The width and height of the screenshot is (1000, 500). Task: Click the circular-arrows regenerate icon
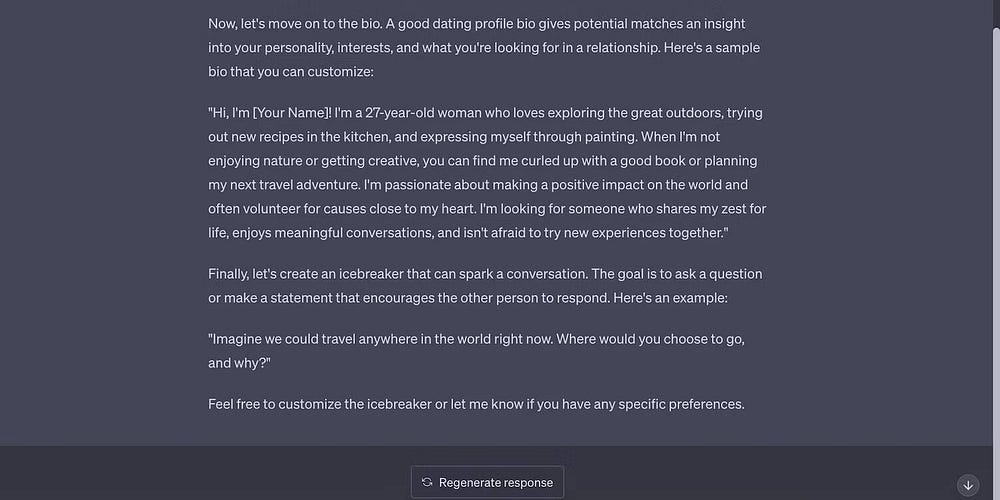click(427, 482)
